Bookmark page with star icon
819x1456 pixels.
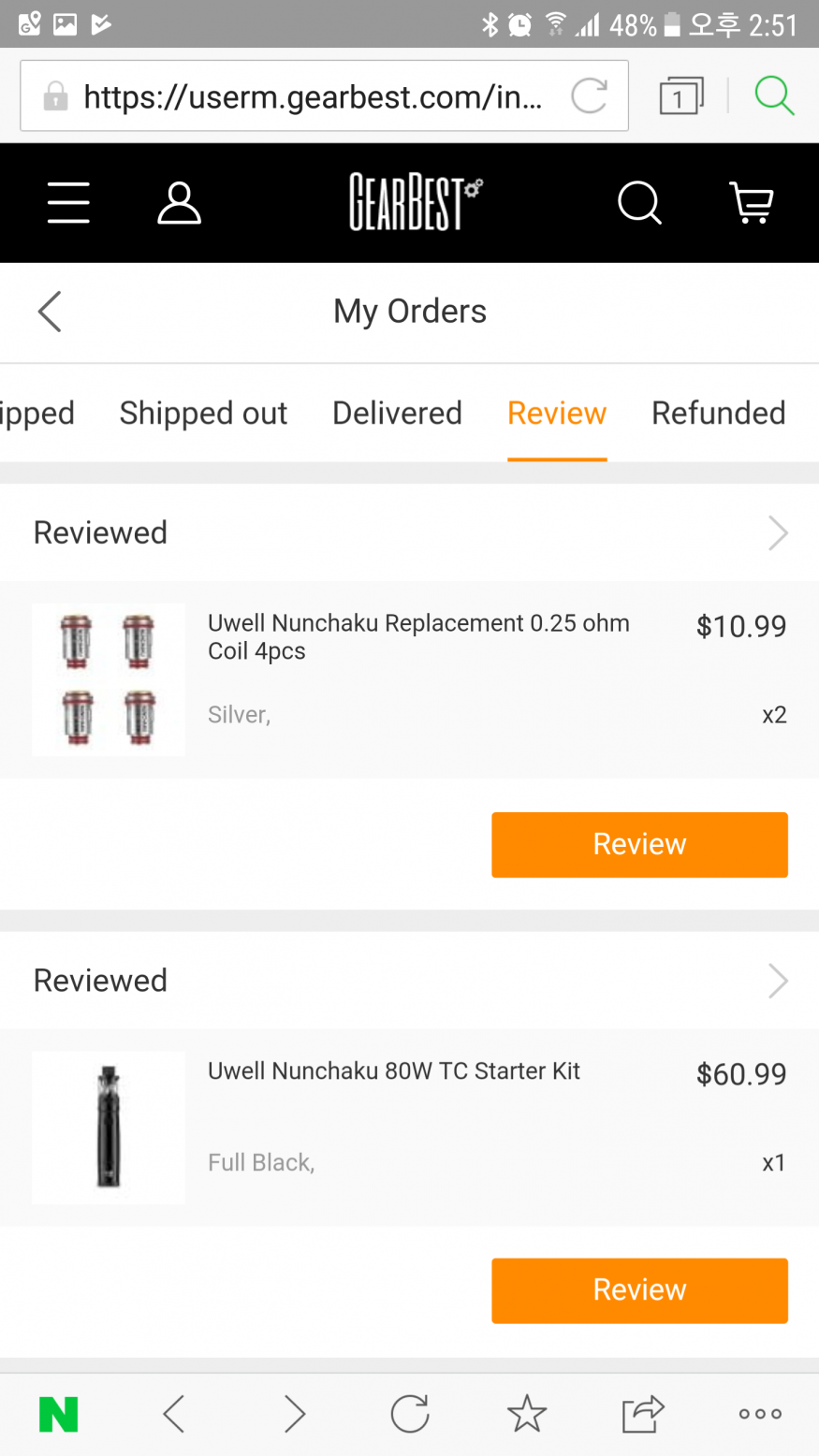(x=526, y=1414)
